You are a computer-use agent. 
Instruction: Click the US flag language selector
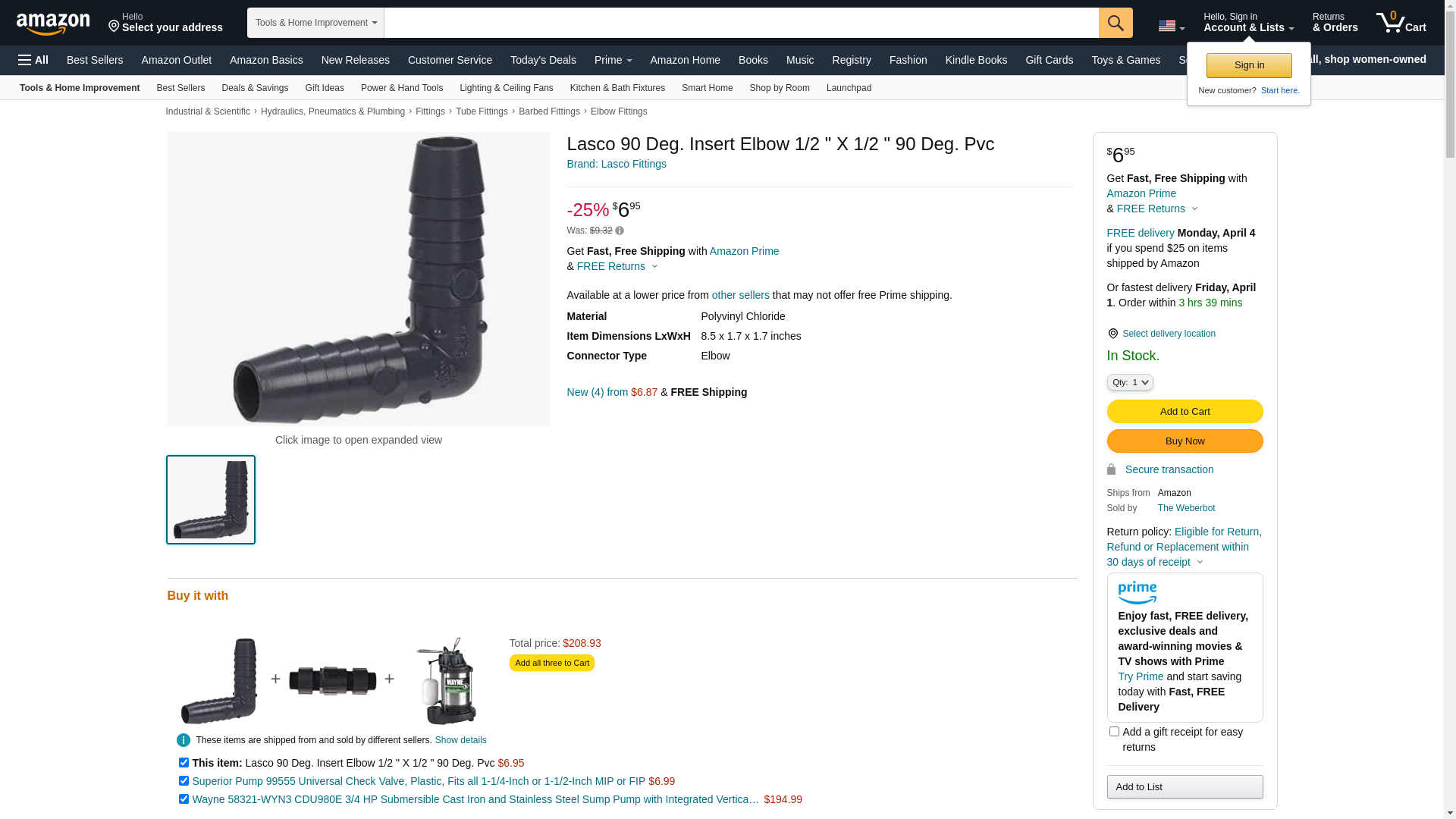tap(1170, 26)
